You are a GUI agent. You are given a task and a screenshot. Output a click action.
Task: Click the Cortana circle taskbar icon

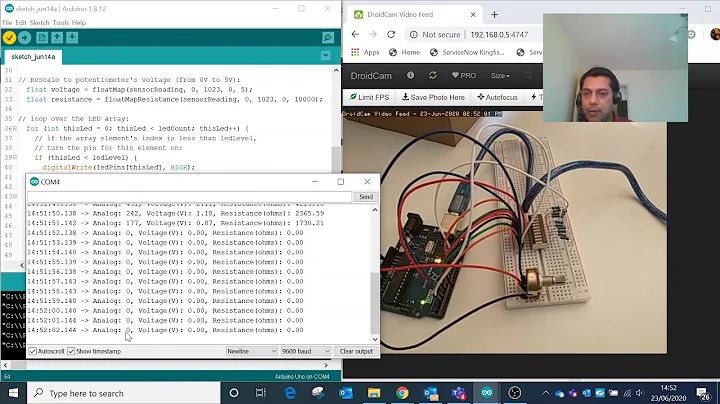point(234,393)
